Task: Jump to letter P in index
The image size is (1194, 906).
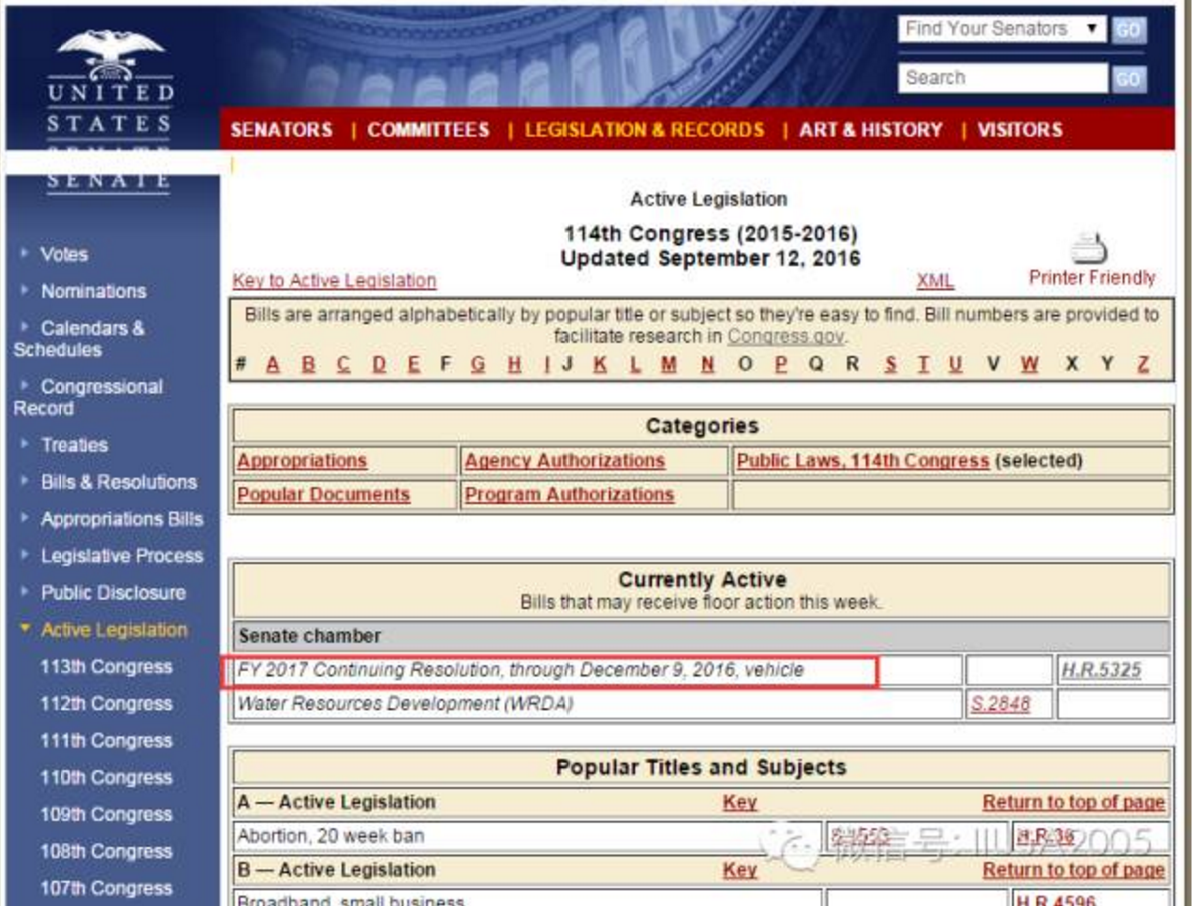Action: [x=781, y=365]
